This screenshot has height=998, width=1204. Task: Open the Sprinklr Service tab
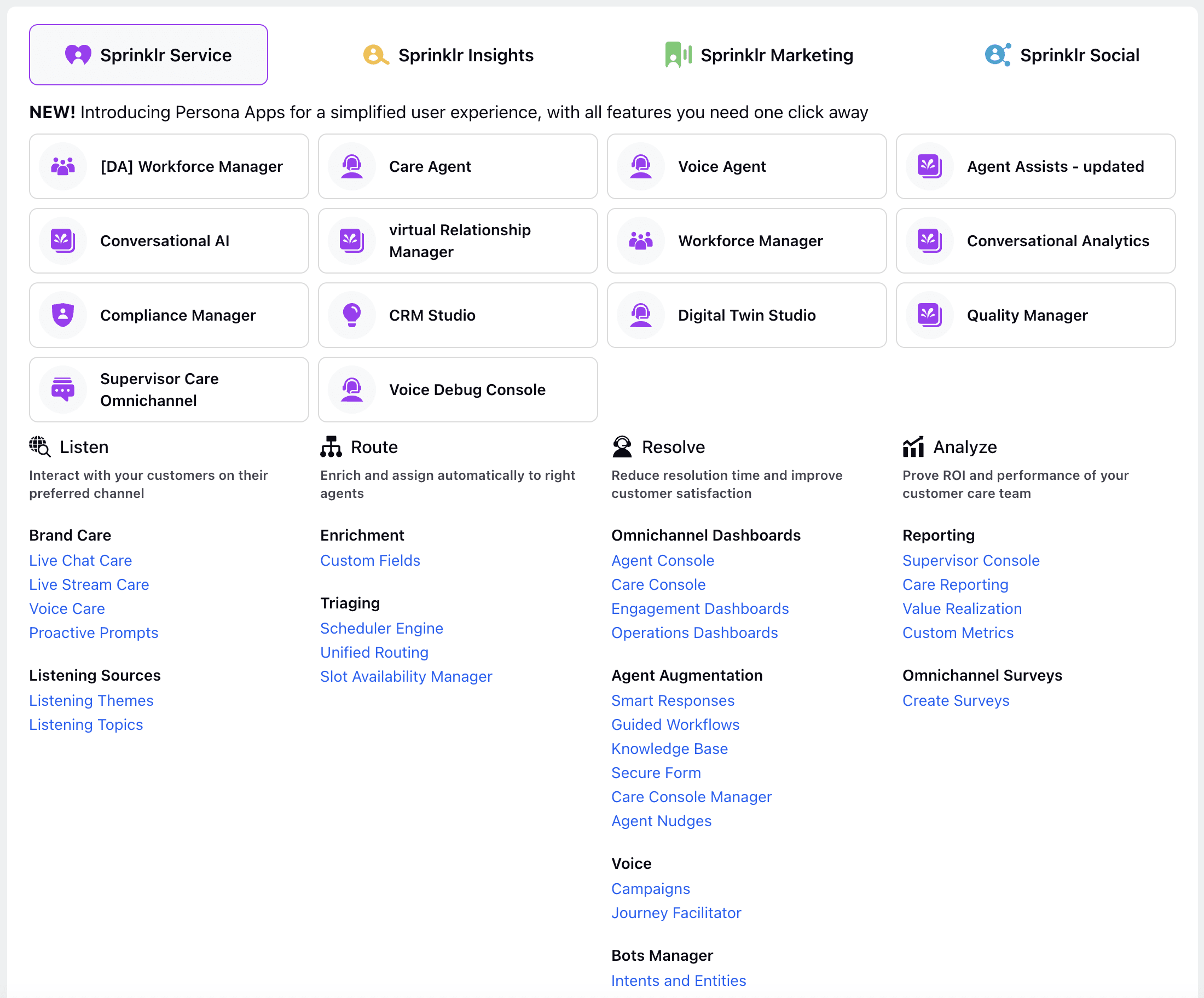coord(148,55)
